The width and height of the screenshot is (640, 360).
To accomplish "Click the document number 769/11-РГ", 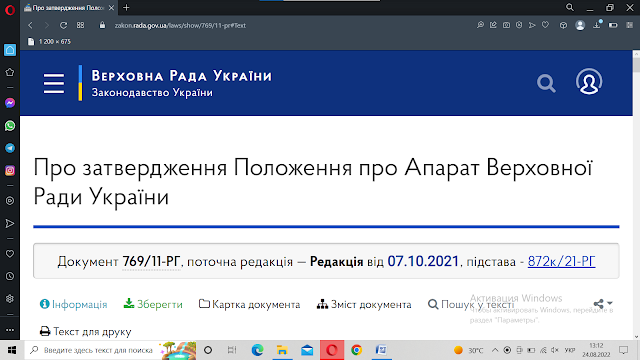I will [x=151, y=261].
